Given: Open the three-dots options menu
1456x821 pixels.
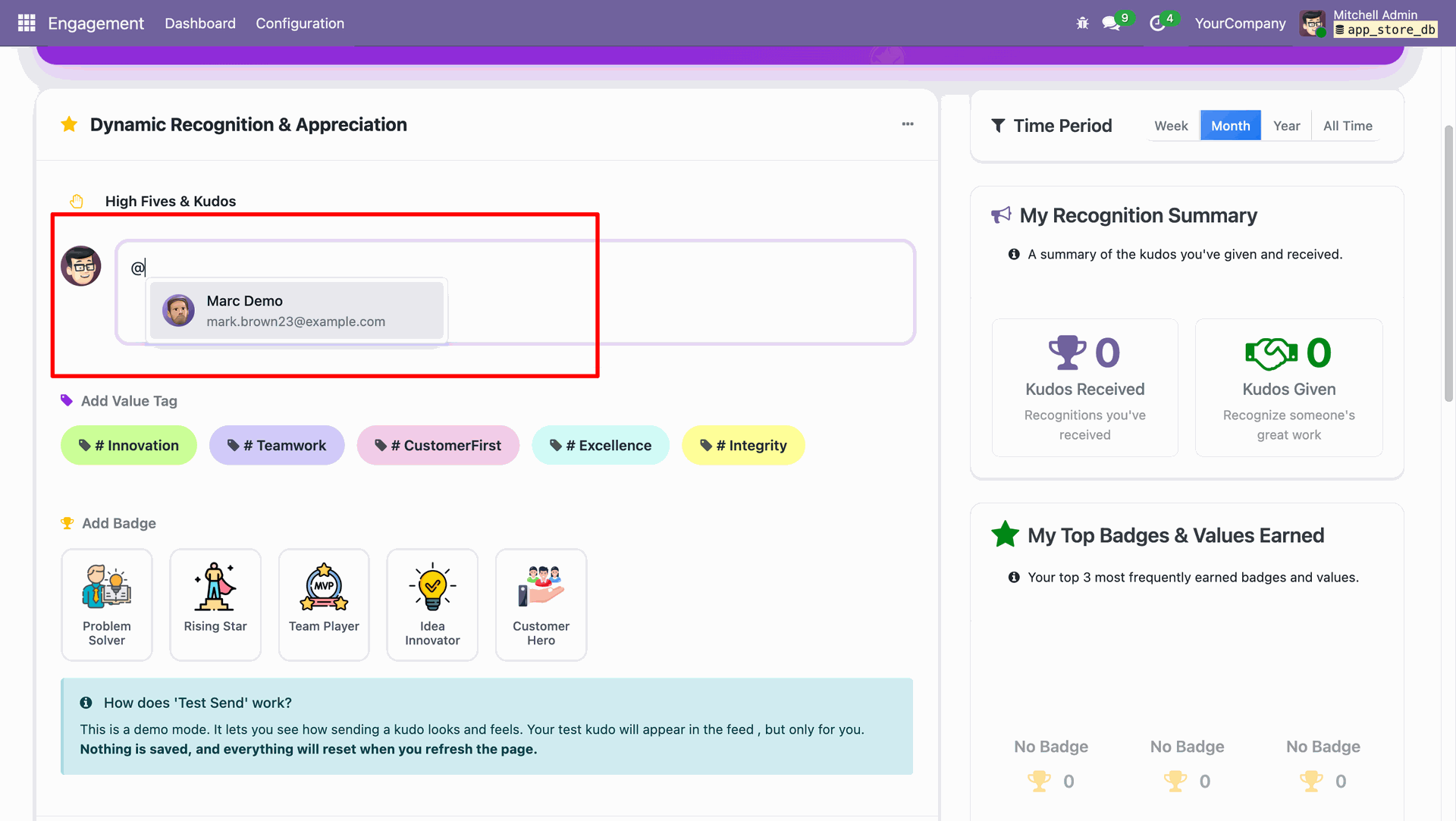Looking at the screenshot, I should (908, 124).
